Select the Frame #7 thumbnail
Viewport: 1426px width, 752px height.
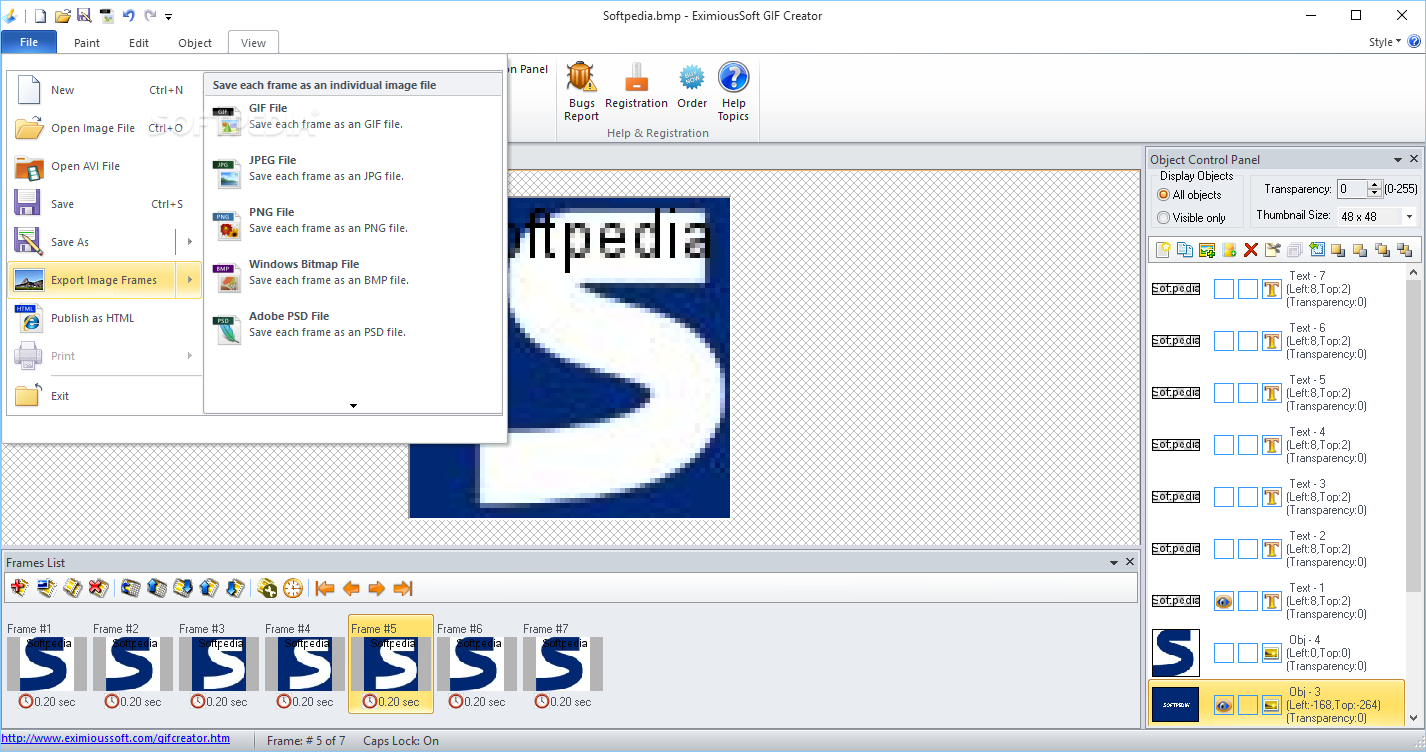[563, 665]
